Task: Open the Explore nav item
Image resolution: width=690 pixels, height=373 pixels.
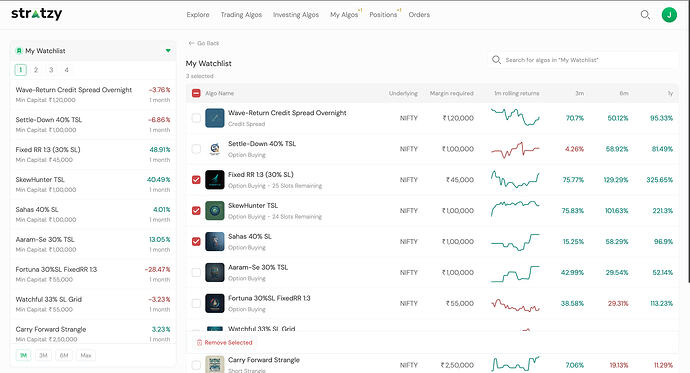Action: 198,15
